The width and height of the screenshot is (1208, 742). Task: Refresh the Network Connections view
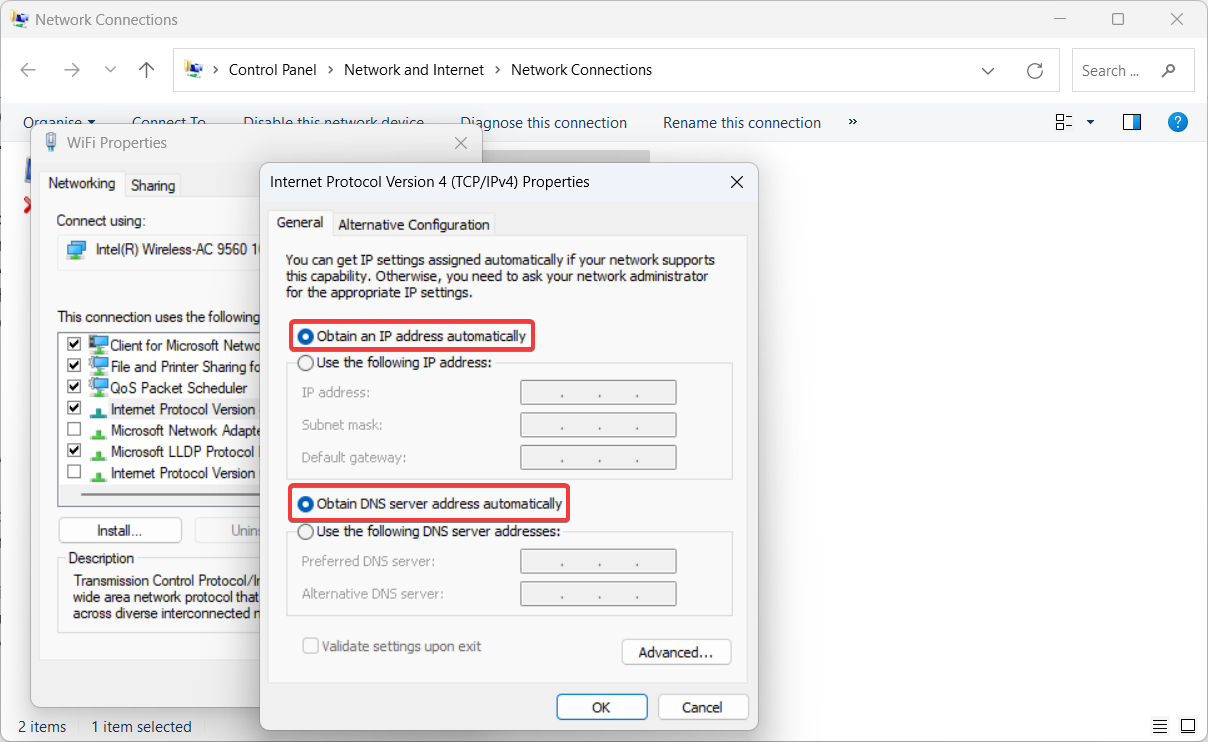click(x=1035, y=71)
